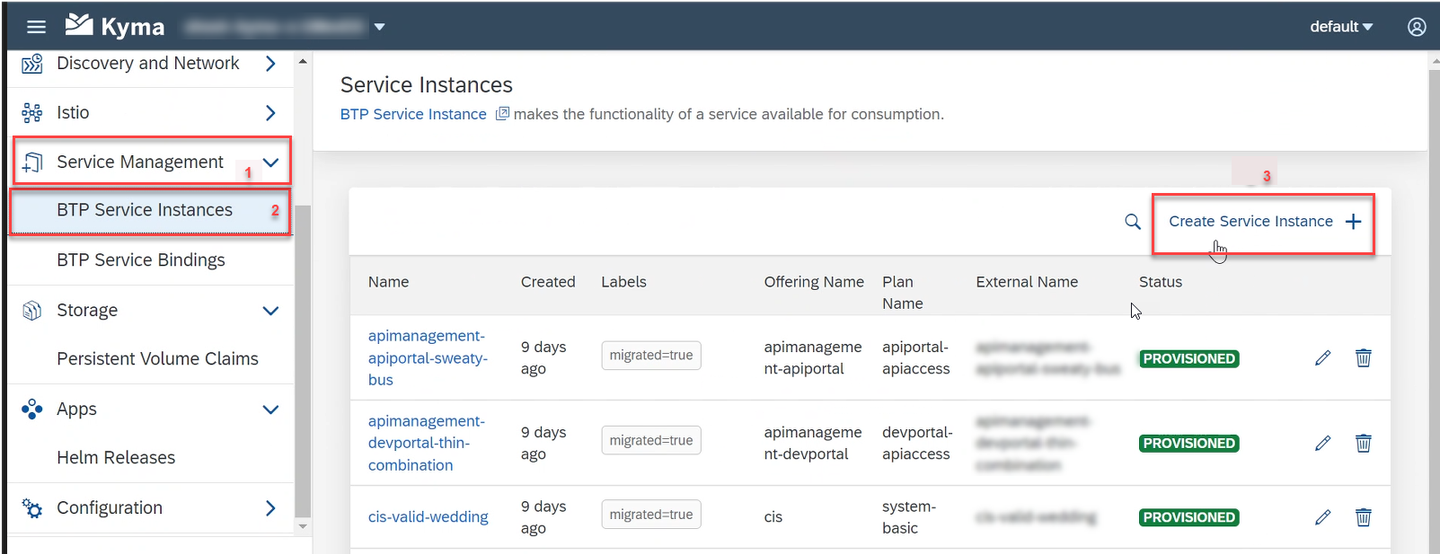Open the default namespace dropdown
The image size is (1440, 554).
pyautogui.click(x=1341, y=27)
